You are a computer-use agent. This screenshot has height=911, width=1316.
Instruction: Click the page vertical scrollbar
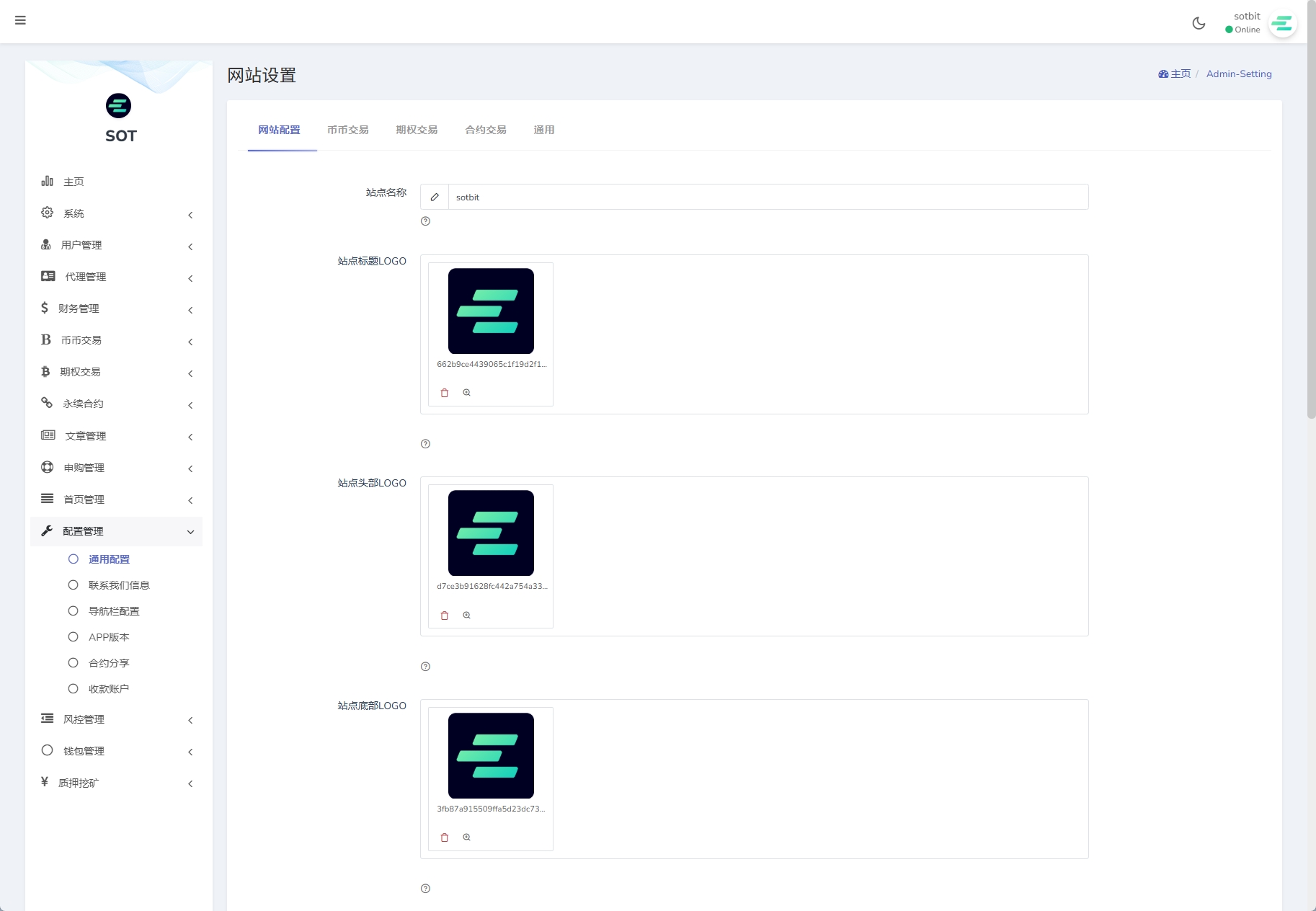point(1311,216)
